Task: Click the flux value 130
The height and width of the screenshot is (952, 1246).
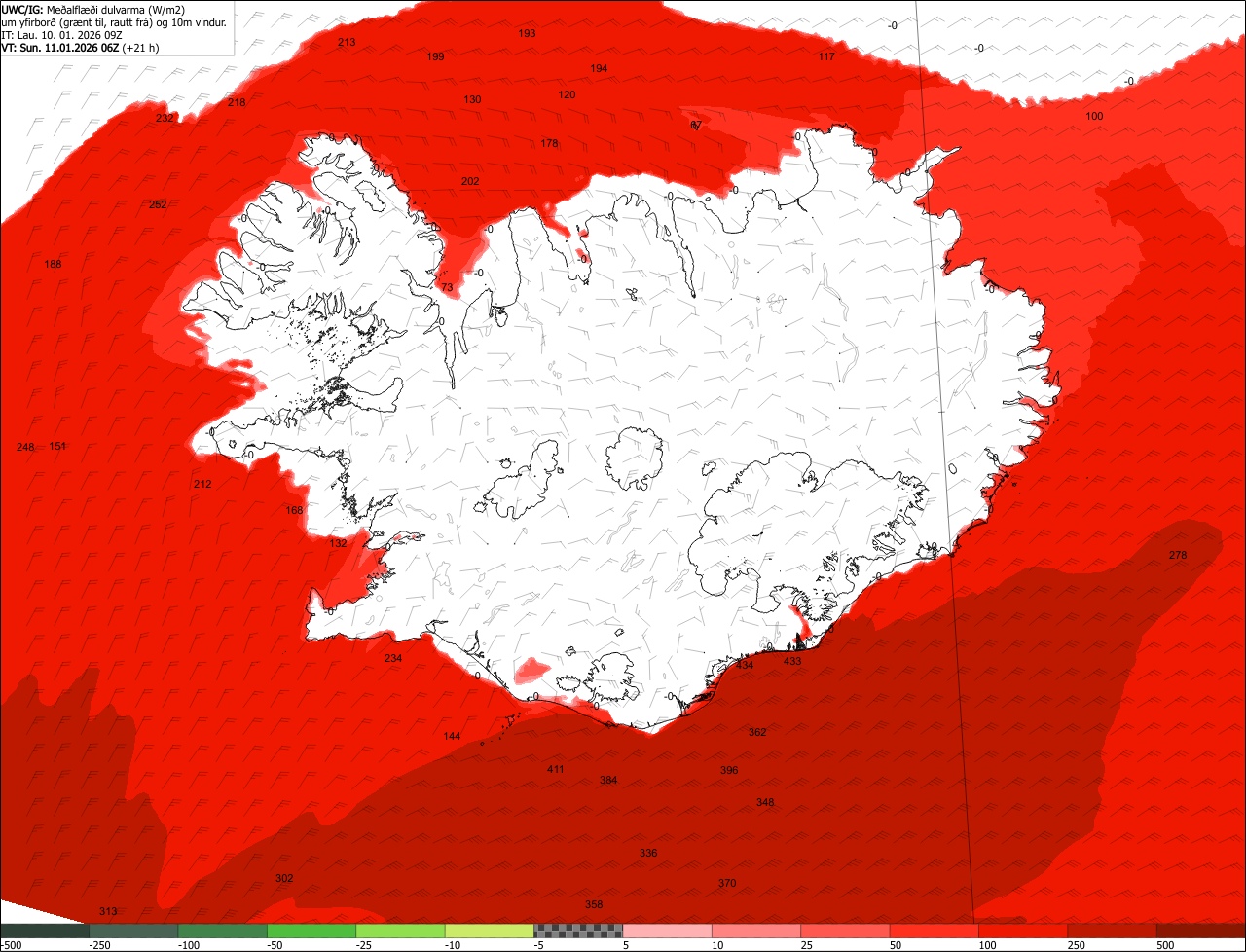Action: pyautogui.click(x=472, y=100)
